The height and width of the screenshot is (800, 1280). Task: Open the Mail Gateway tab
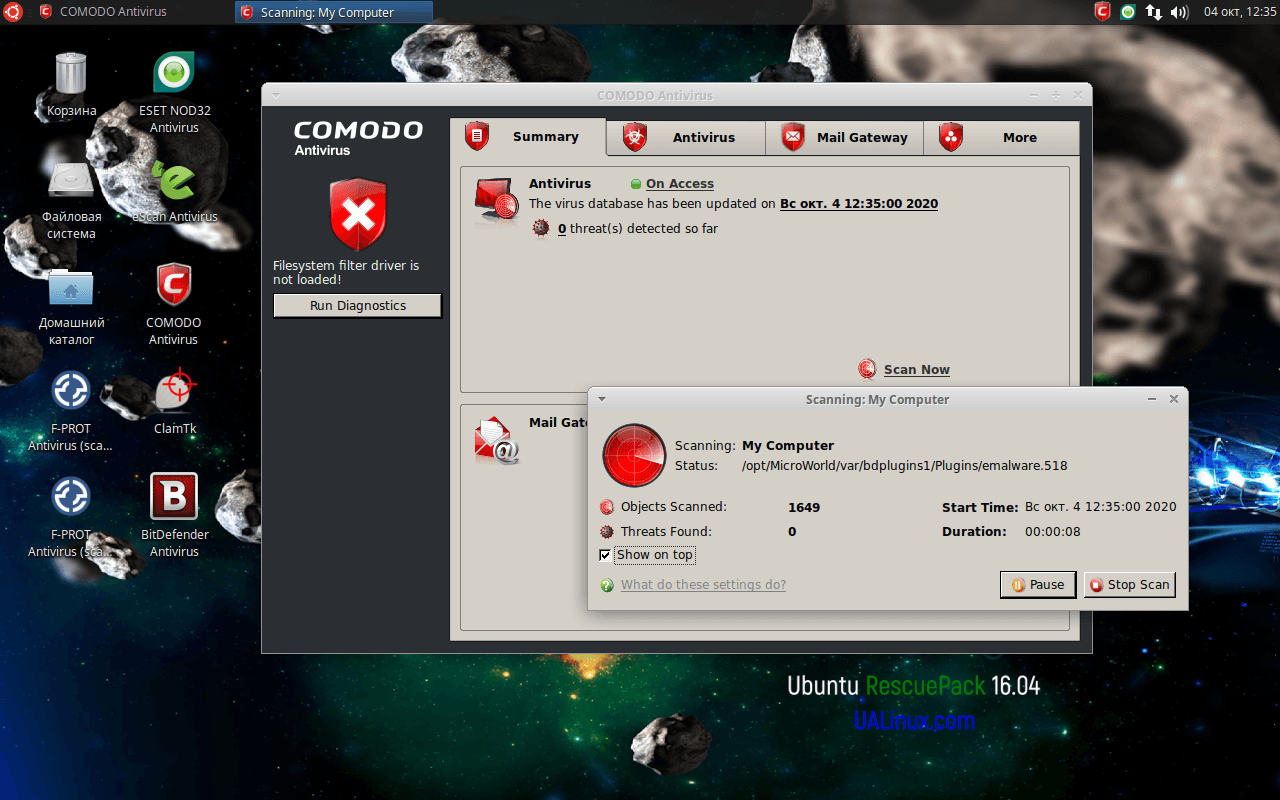844,138
